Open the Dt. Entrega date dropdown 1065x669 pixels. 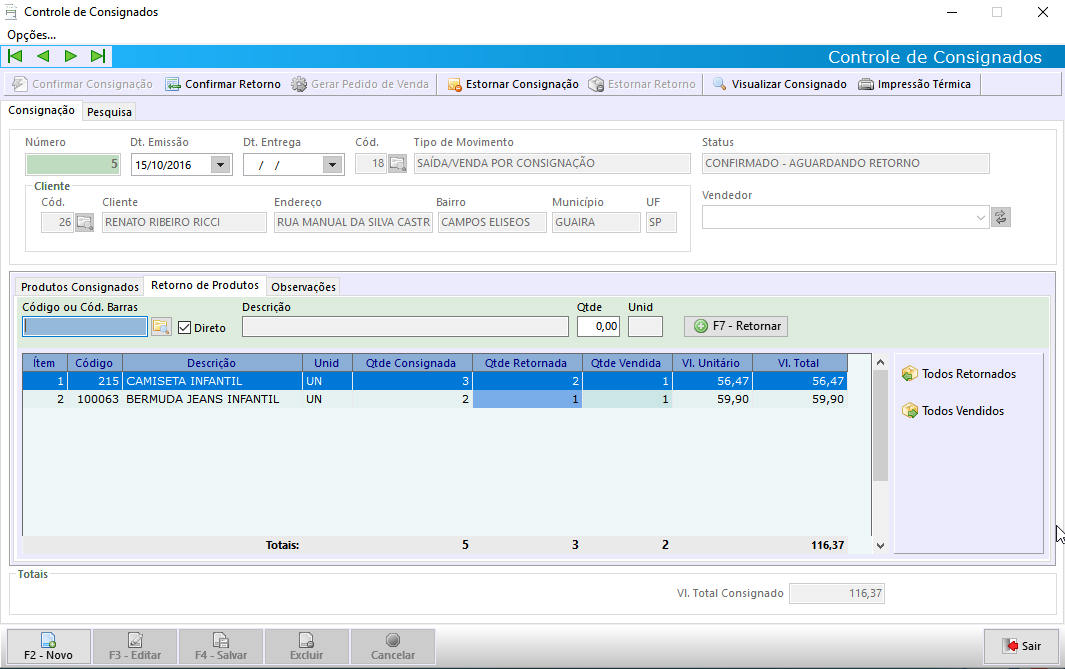coord(332,164)
